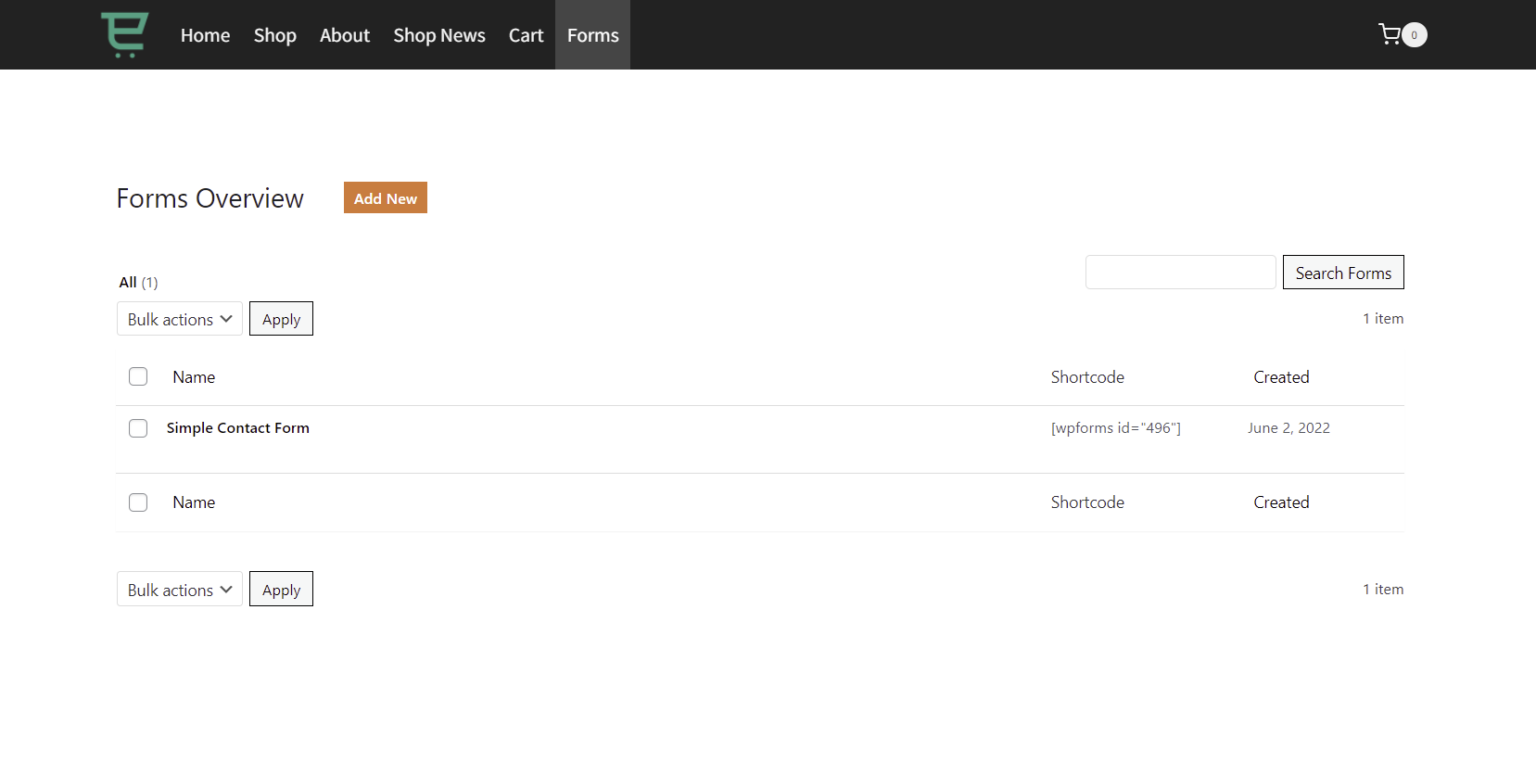Expand the top Bulk actions dropdown
This screenshot has width=1536, height=775.
[x=180, y=319]
